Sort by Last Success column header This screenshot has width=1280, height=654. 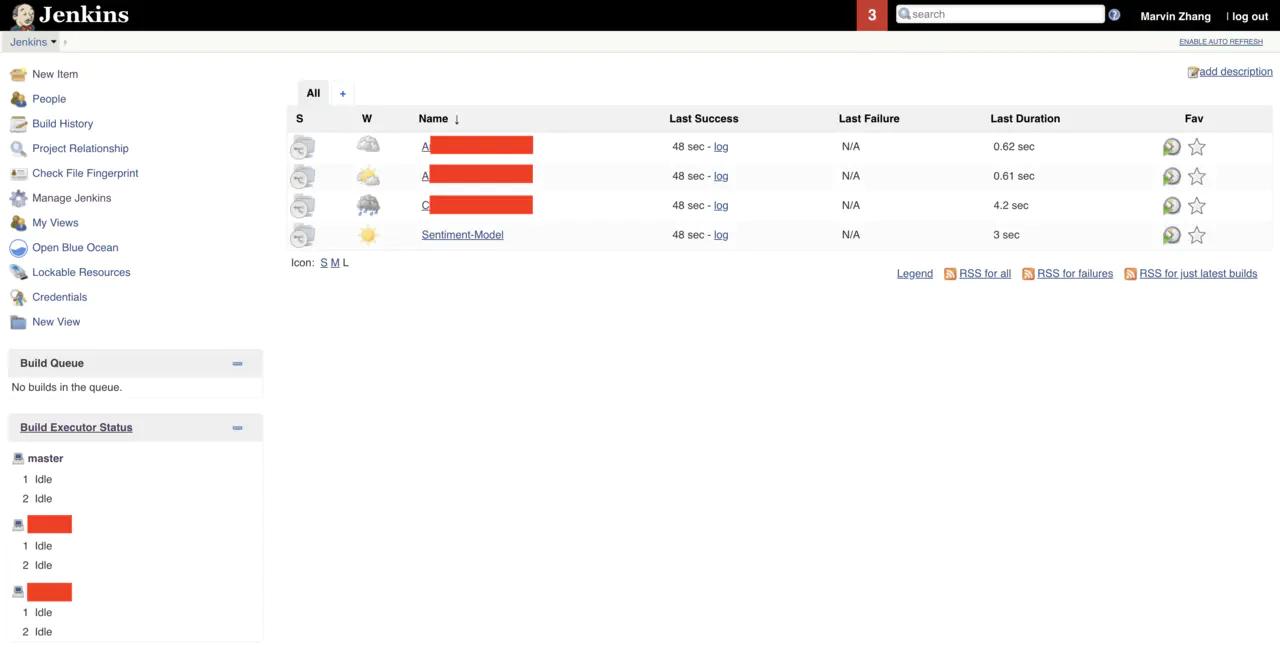pos(704,119)
